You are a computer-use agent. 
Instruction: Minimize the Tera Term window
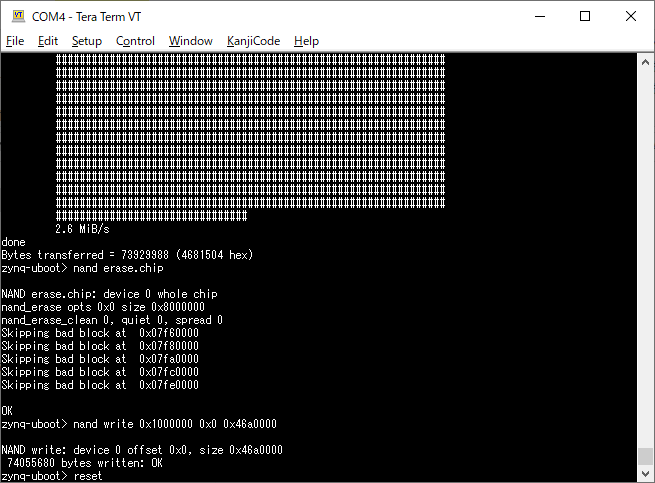540,17
